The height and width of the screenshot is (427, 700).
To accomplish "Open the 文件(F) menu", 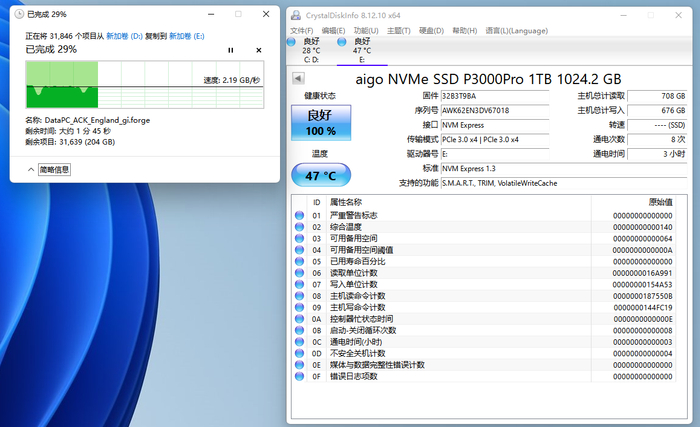I will 302,30.
